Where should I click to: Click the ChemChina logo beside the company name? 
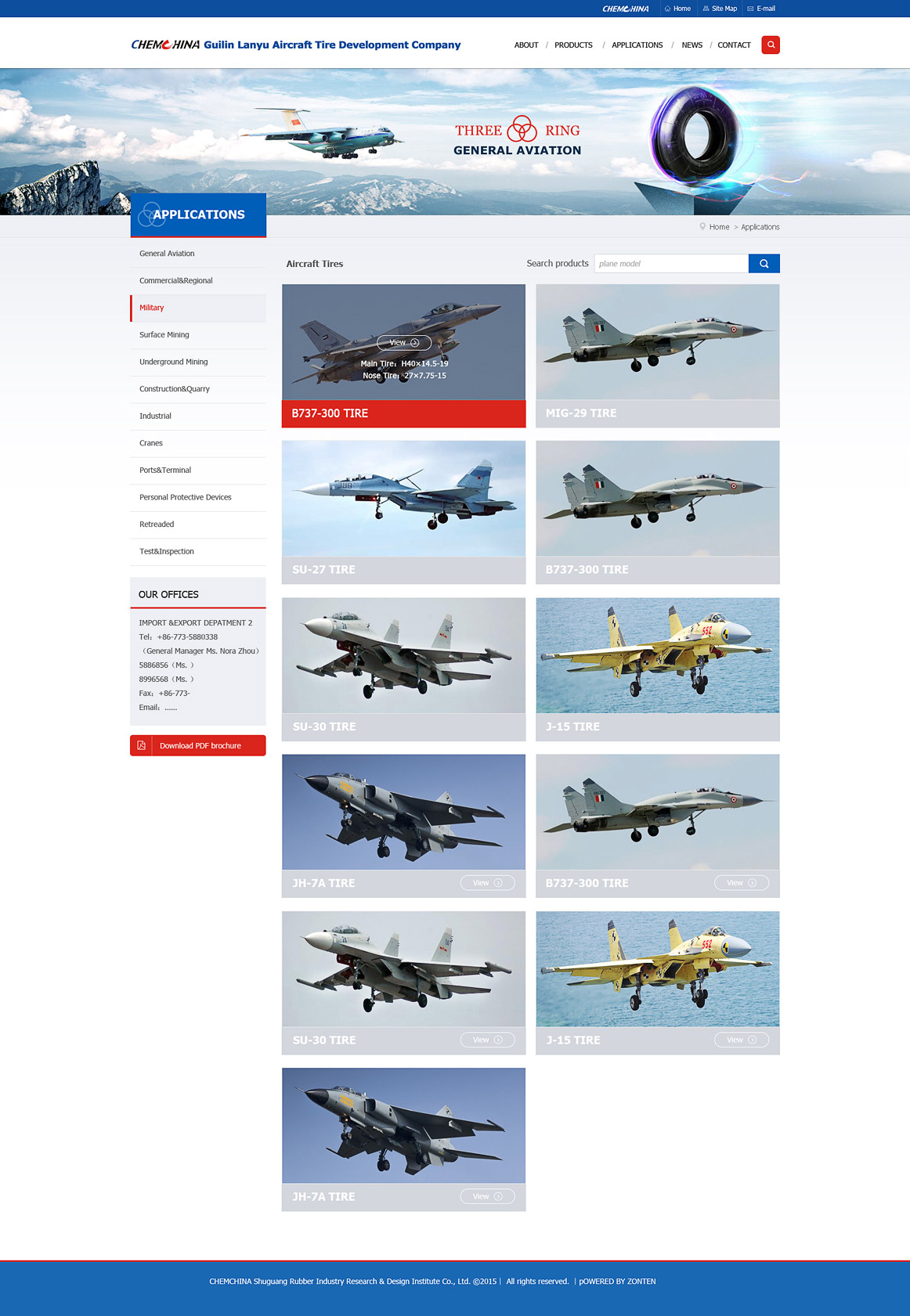pyautogui.click(x=165, y=45)
